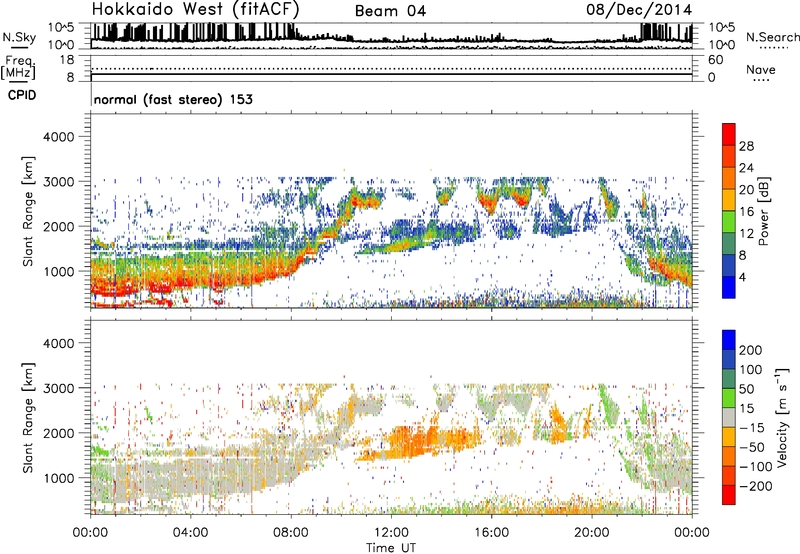Screen dimensions: 800x554
Task: Click the '04:00' time axis label
Action: pyautogui.click(x=190, y=533)
